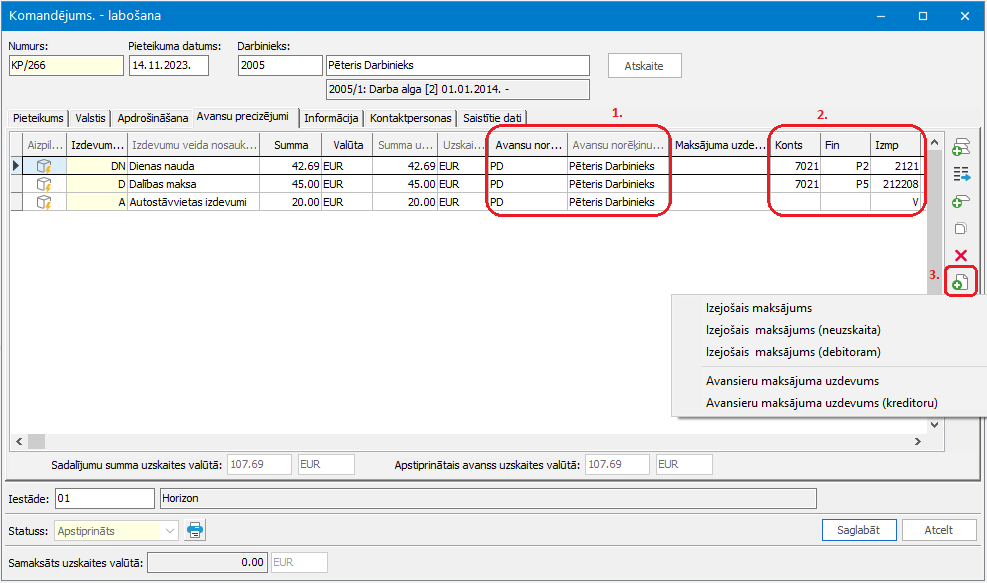The height and width of the screenshot is (583, 987).
Task: Click the Summa column header
Action: [291, 145]
